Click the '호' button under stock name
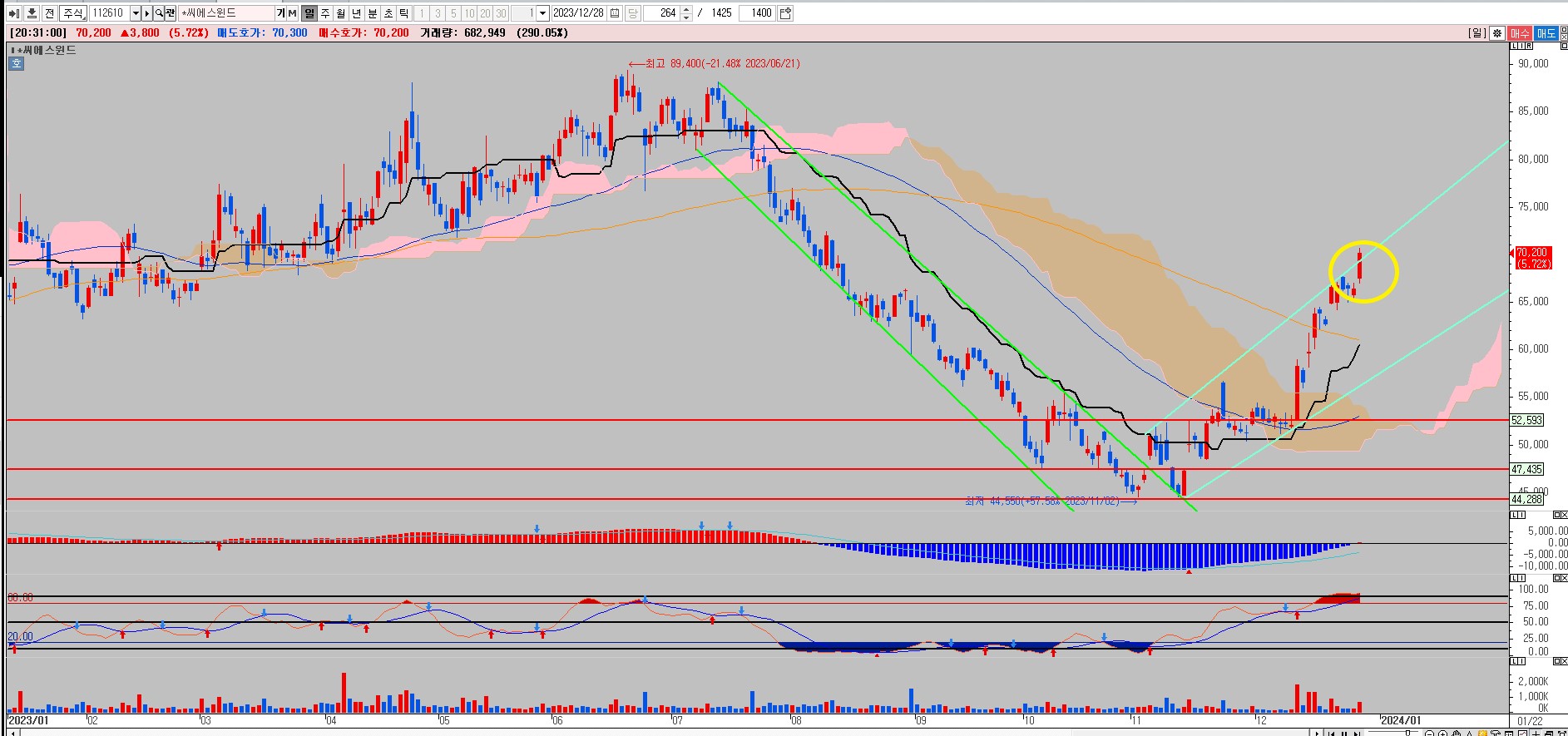The height and width of the screenshot is (736, 1568). pos(17,63)
